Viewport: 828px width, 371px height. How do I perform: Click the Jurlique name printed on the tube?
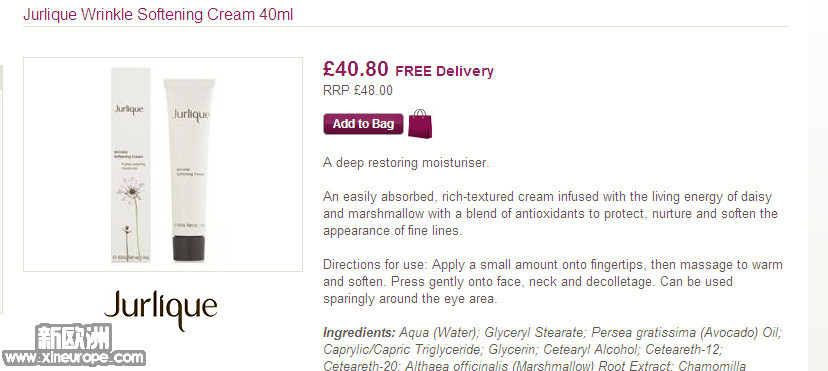point(191,115)
